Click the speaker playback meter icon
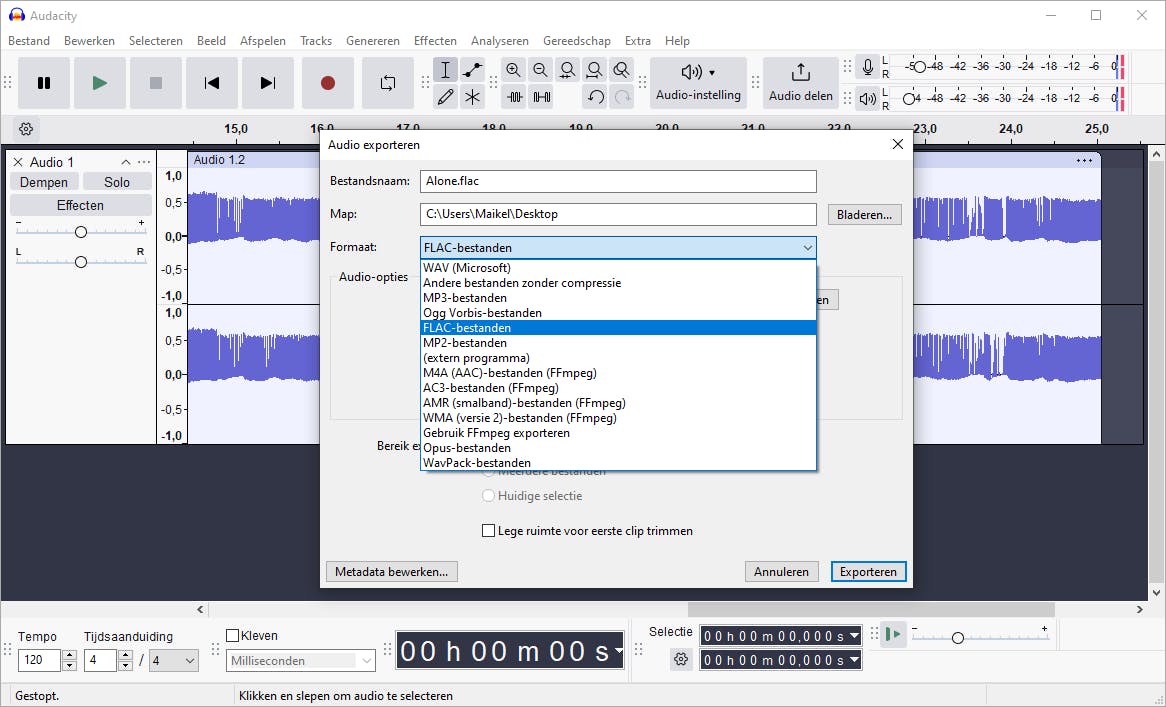 click(x=868, y=97)
